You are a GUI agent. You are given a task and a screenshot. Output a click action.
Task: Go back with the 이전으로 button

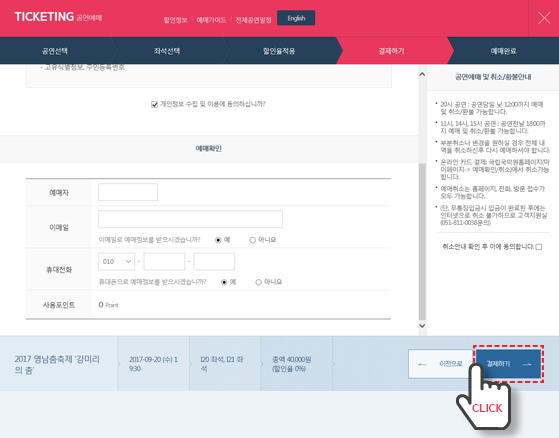tap(441, 364)
